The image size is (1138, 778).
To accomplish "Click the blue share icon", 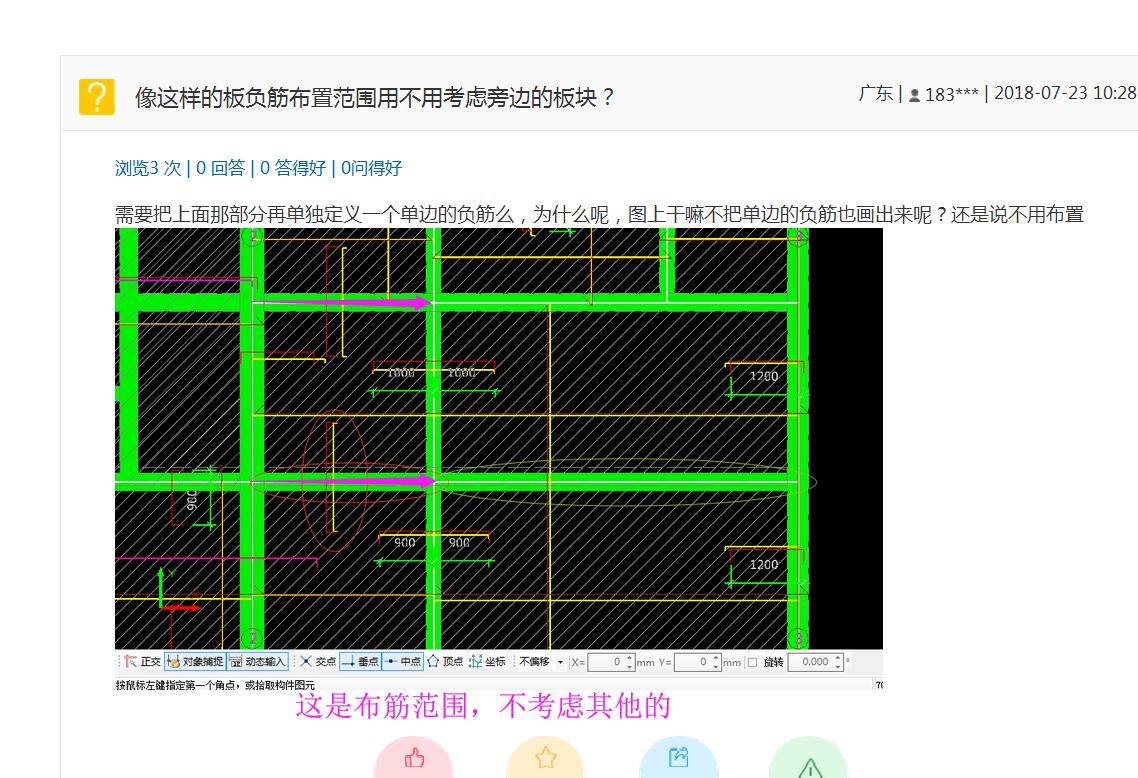I will [678, 758].
